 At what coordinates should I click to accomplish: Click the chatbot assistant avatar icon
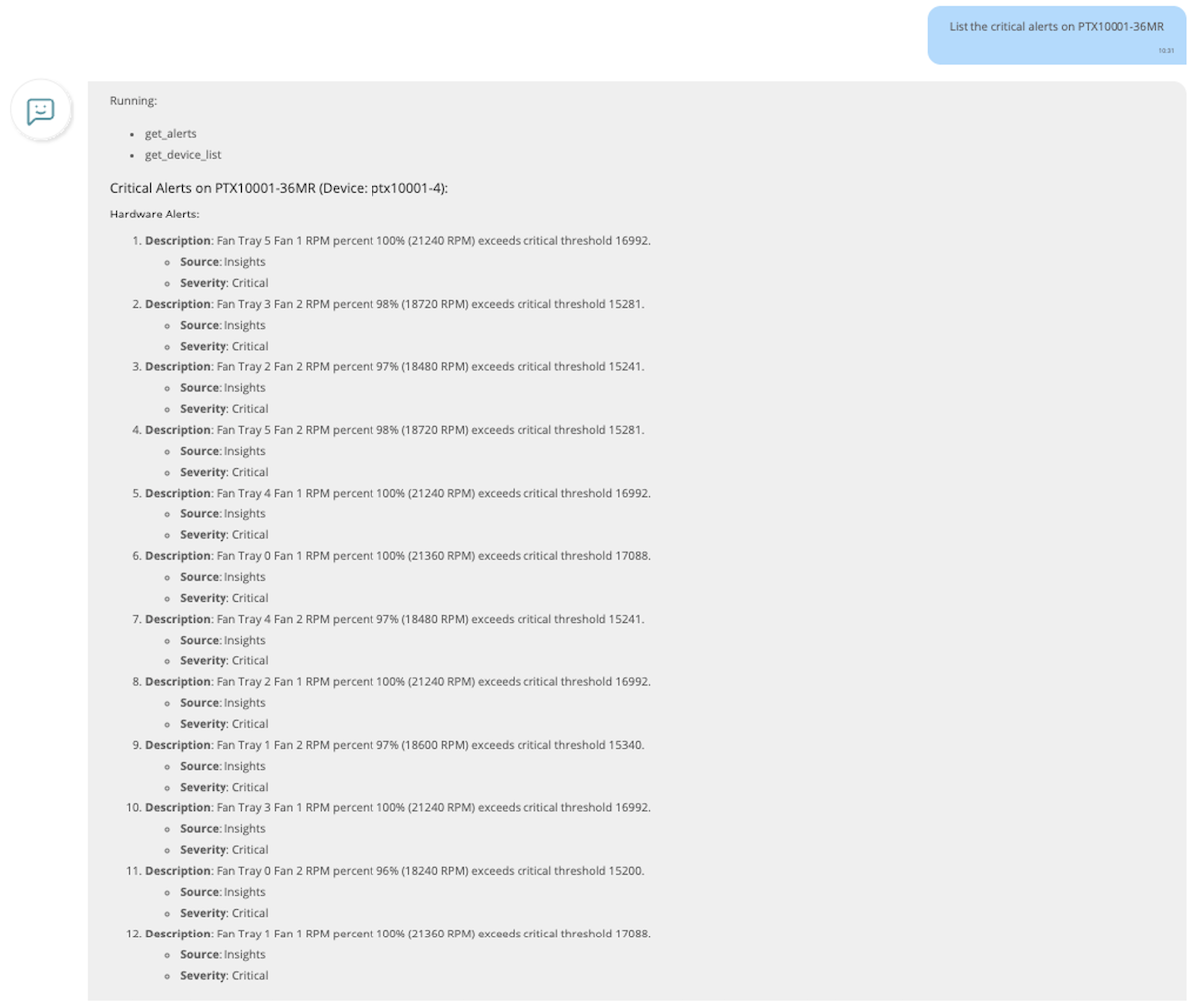pyautogui.click(x=41, y=110)
